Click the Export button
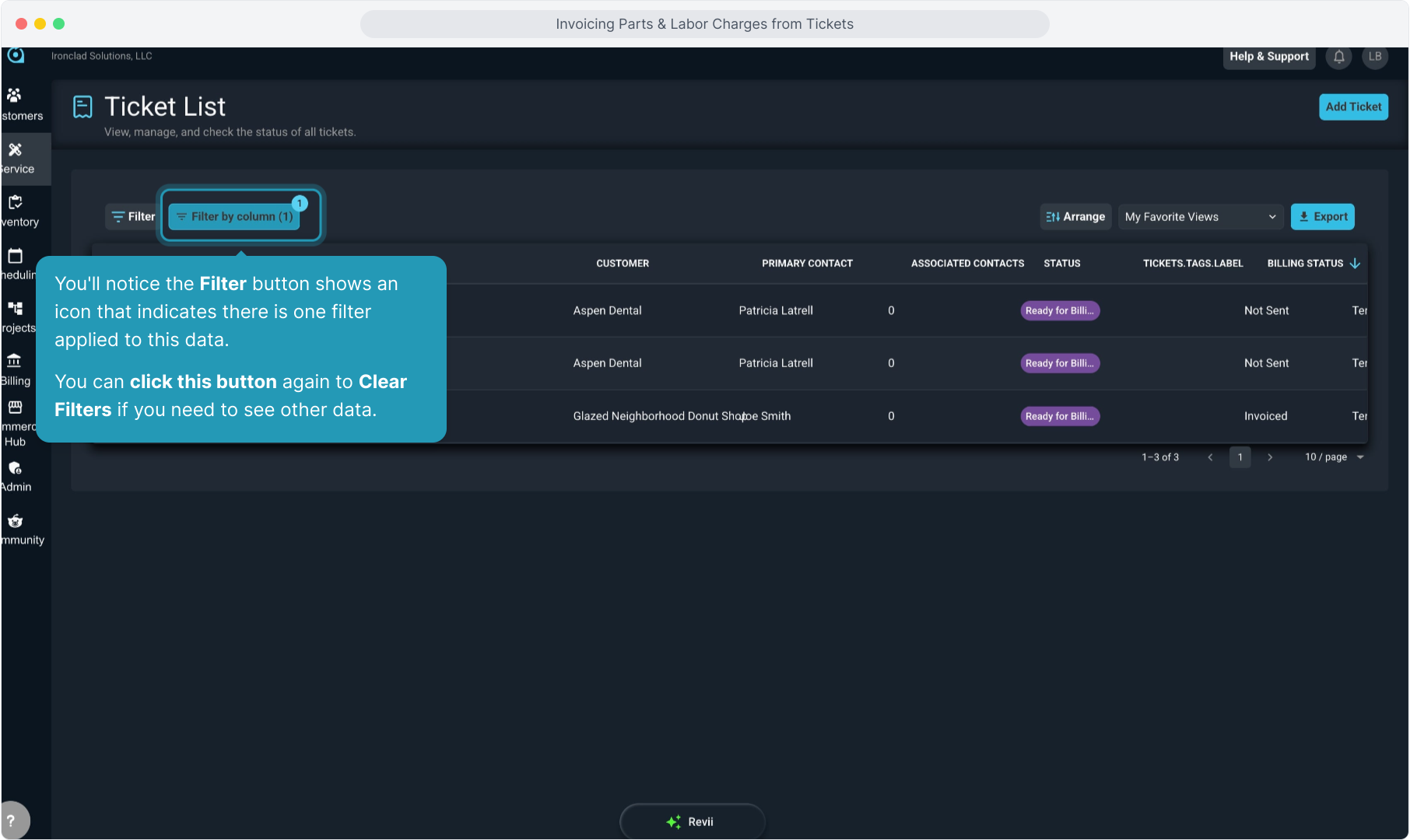The height and width of the screenshot is (840, 1410). 1322,217
